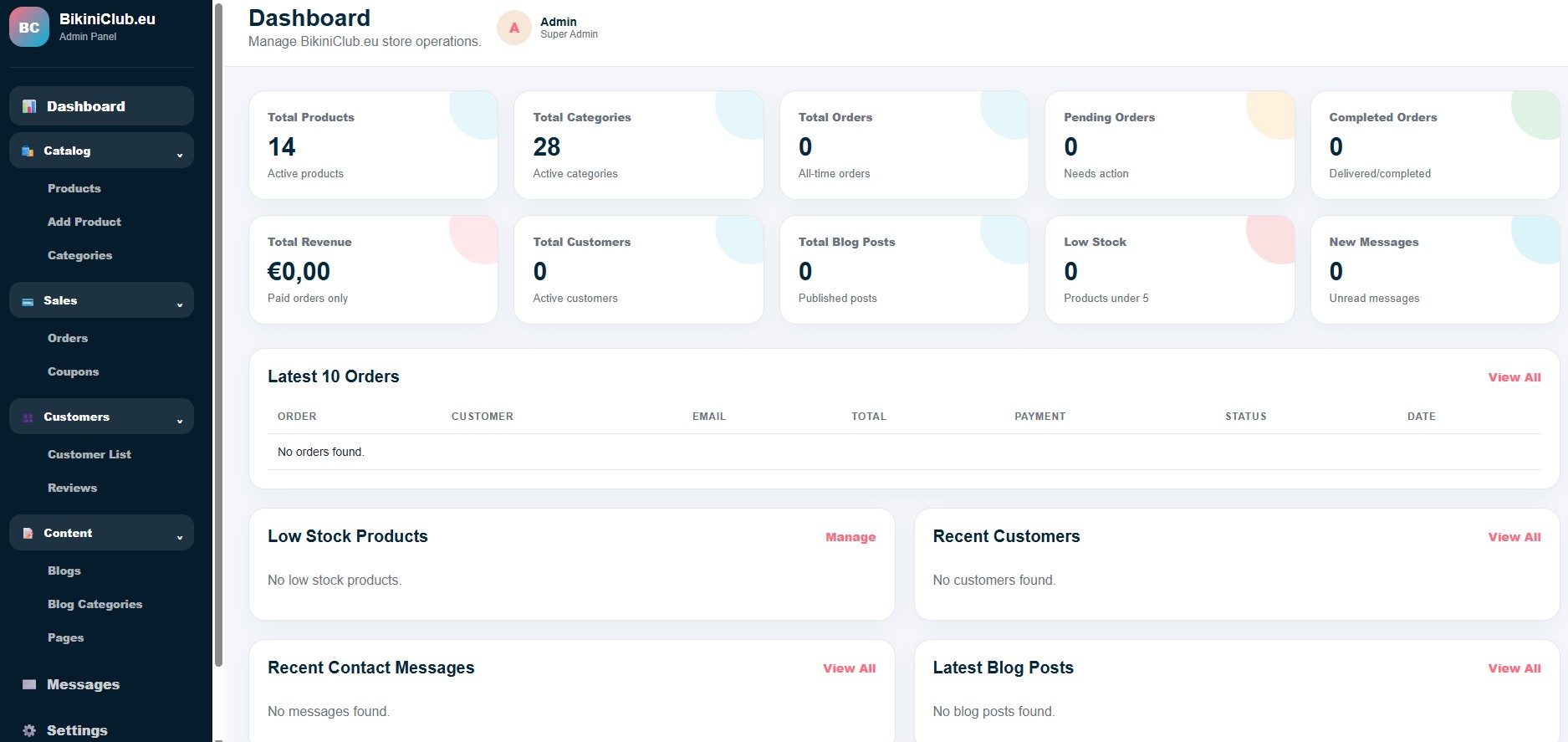
Task: Click the Completed Orders card
Action: pos(1435,145)
